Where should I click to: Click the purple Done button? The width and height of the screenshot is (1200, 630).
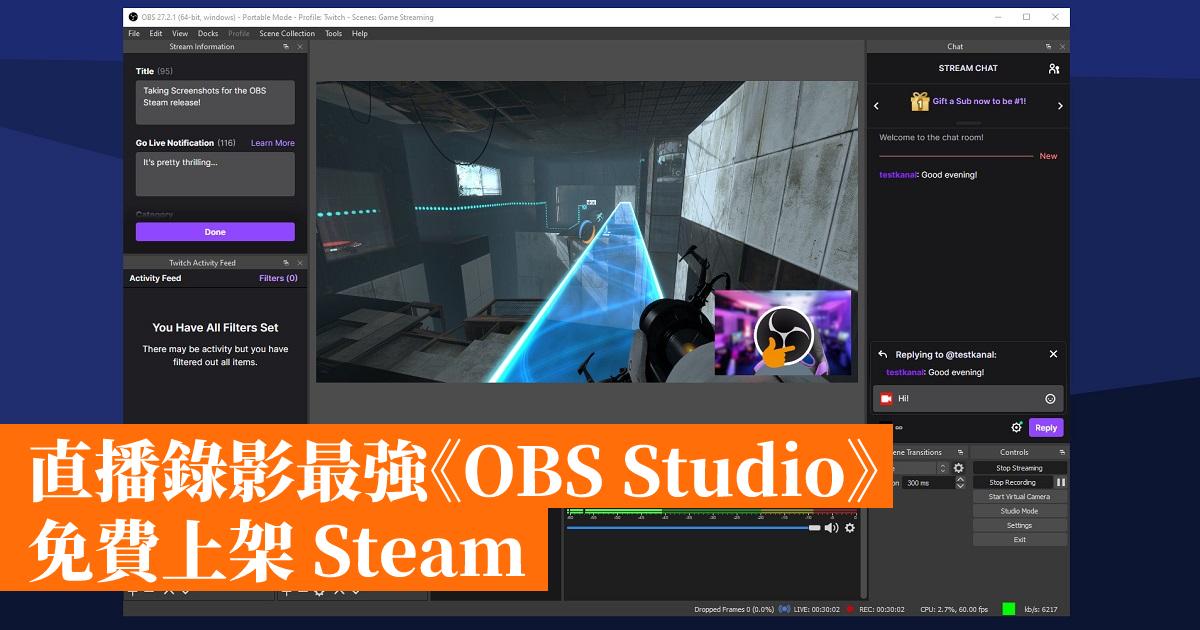[215, 232]
